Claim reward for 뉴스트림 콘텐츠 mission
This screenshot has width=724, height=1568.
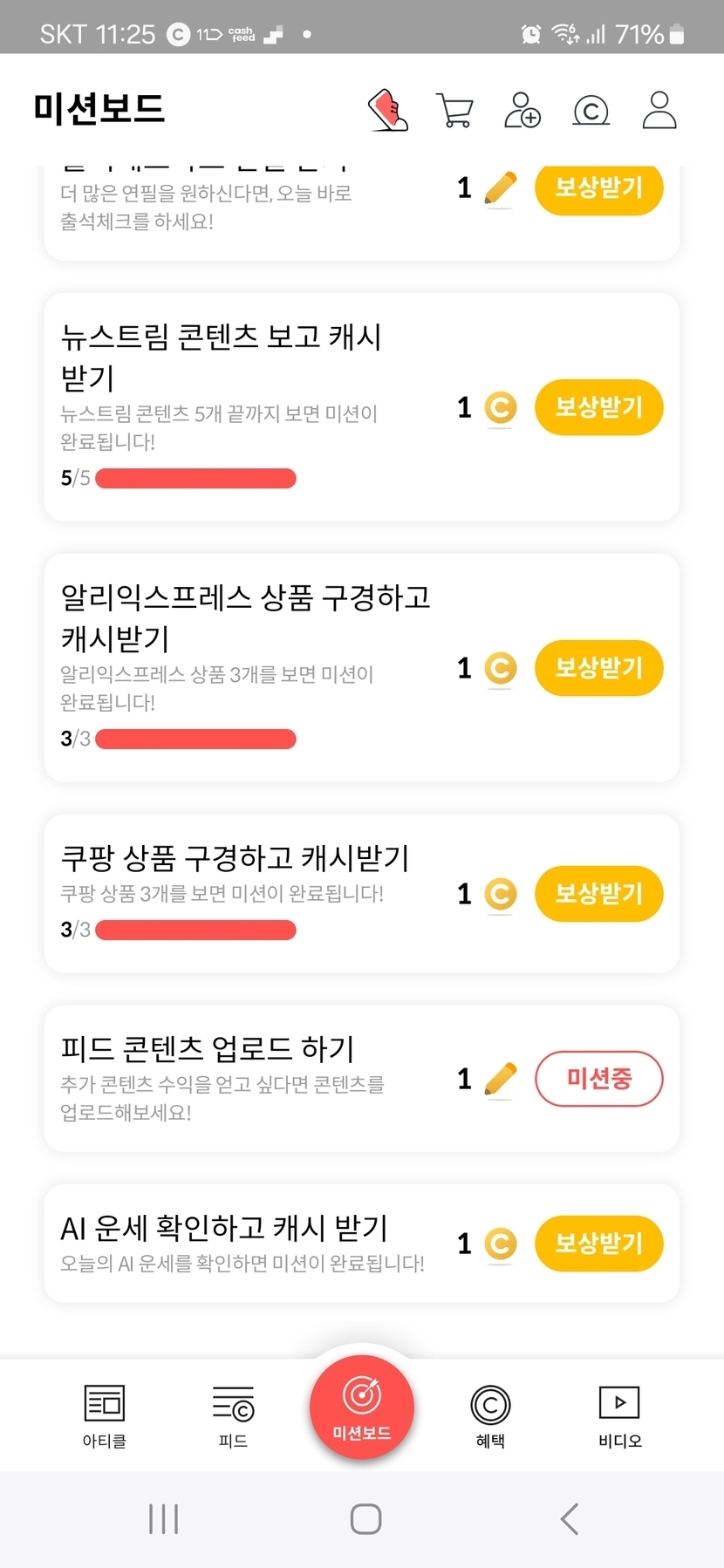[x=598, y=407]
